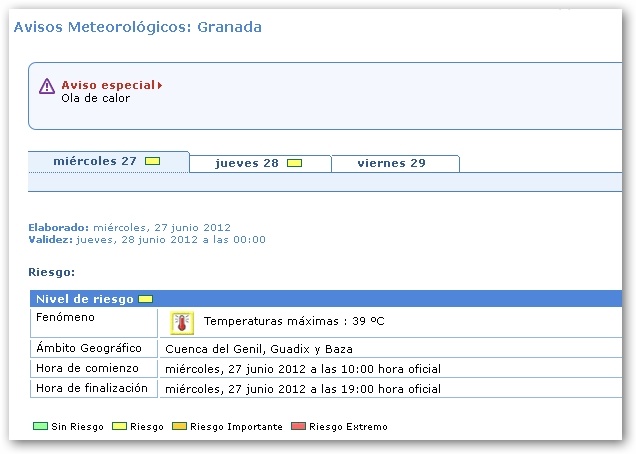Click the thermometer temperature icon
The height and width of the screenshot is (454, 636).
(181, 322)
